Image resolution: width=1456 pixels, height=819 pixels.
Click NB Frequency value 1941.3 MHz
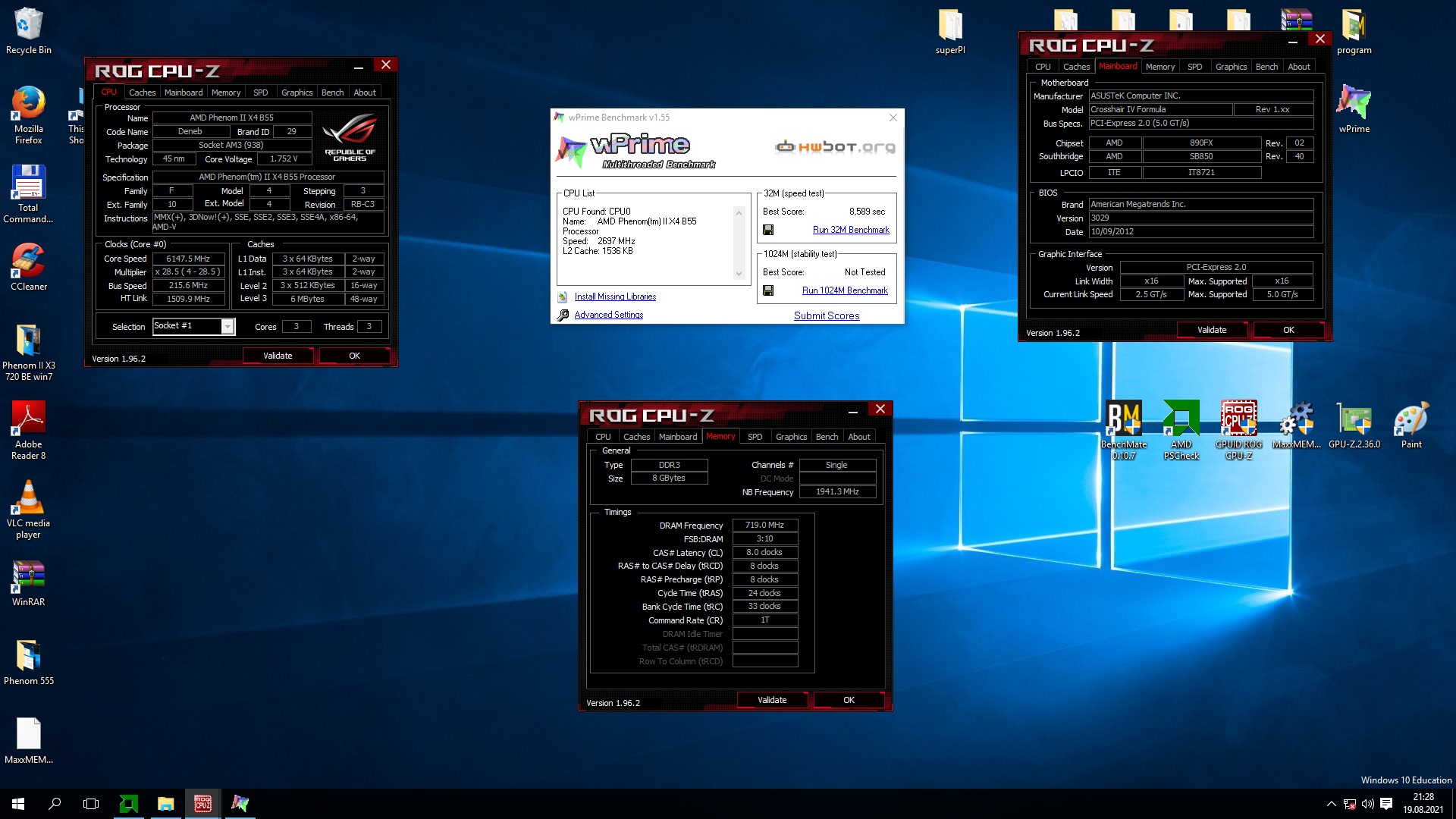pos(837,491)
